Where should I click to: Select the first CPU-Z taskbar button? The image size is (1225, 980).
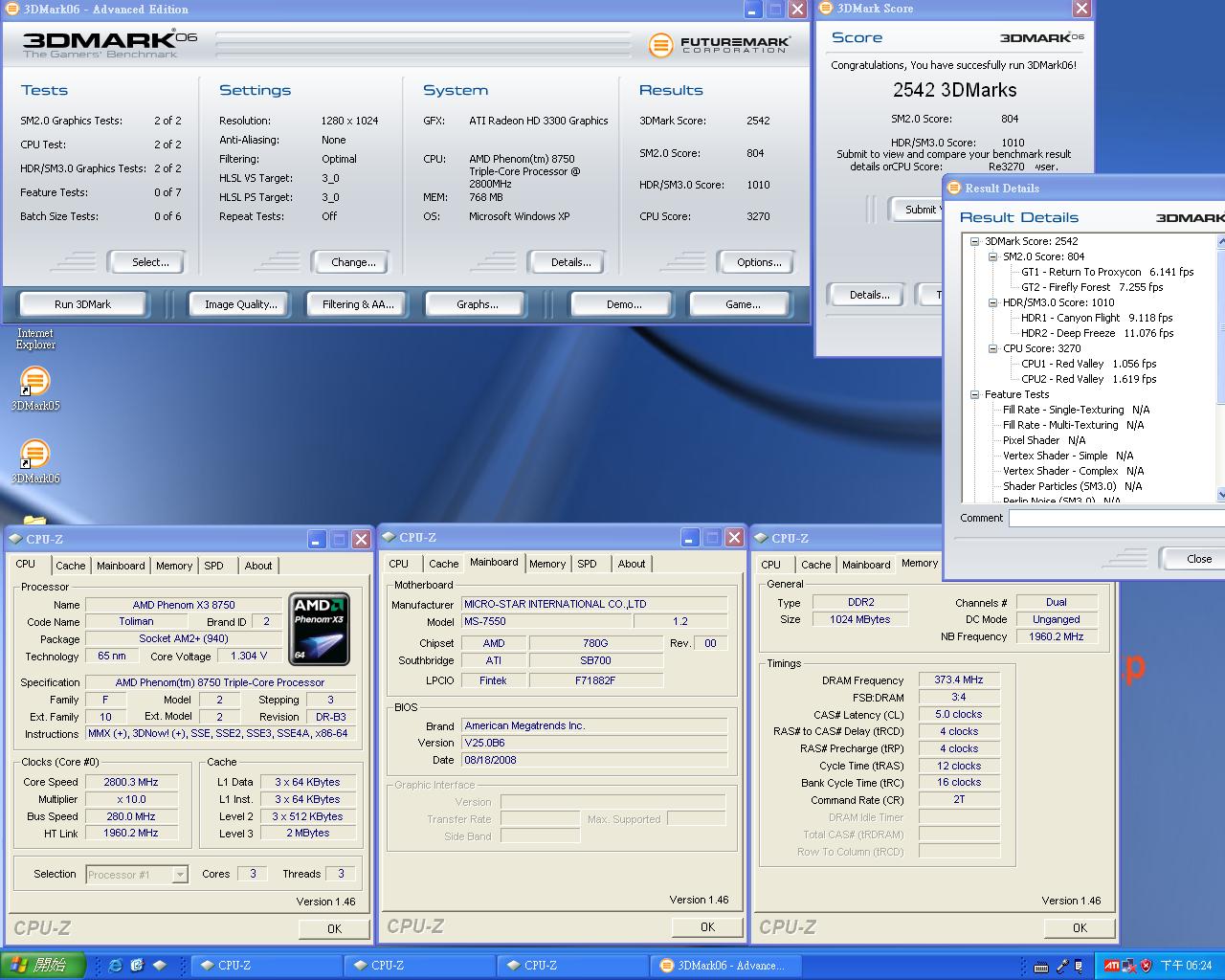(267, 966)
